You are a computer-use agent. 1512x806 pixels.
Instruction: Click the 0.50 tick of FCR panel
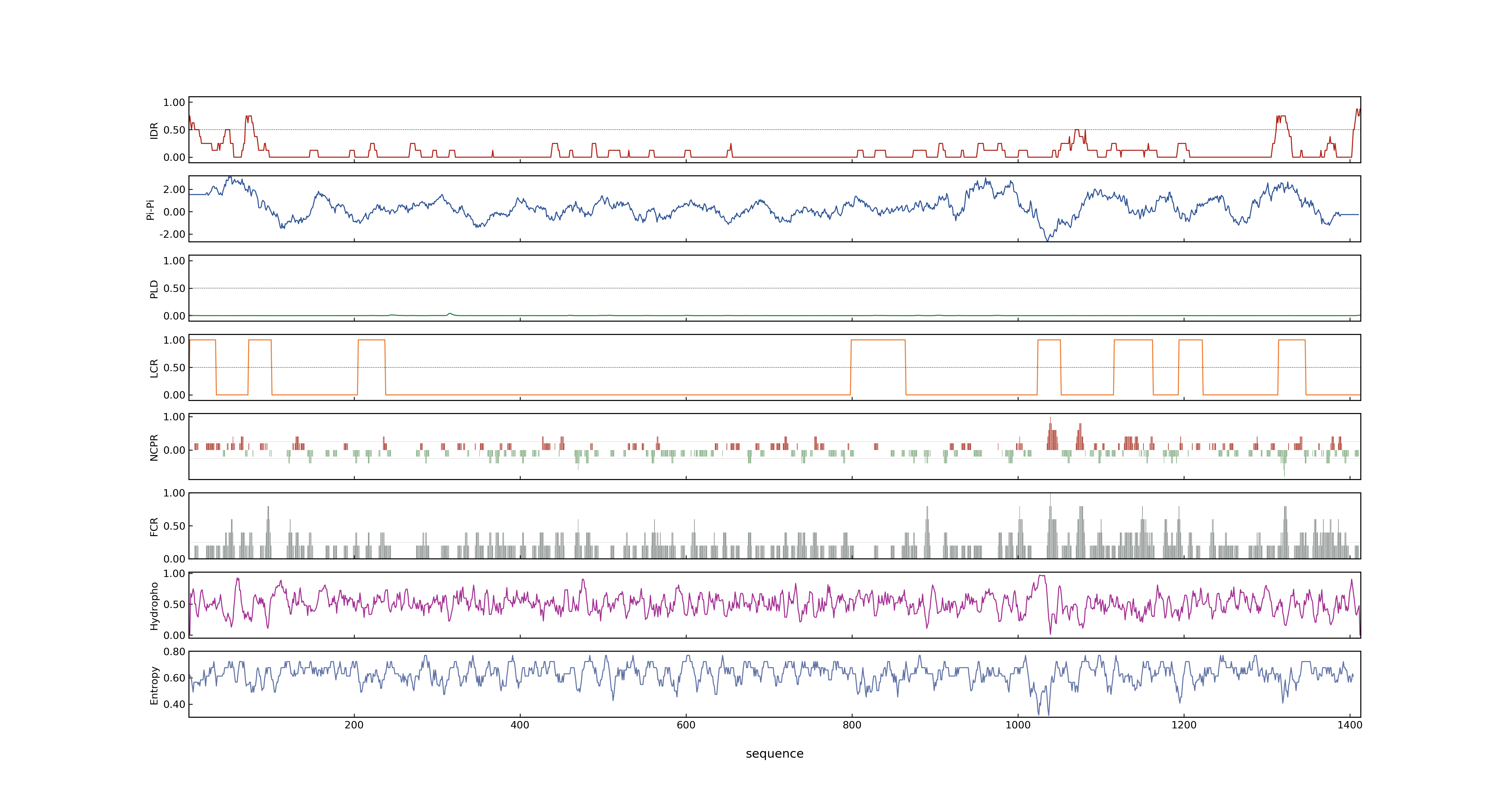[174, 526]
